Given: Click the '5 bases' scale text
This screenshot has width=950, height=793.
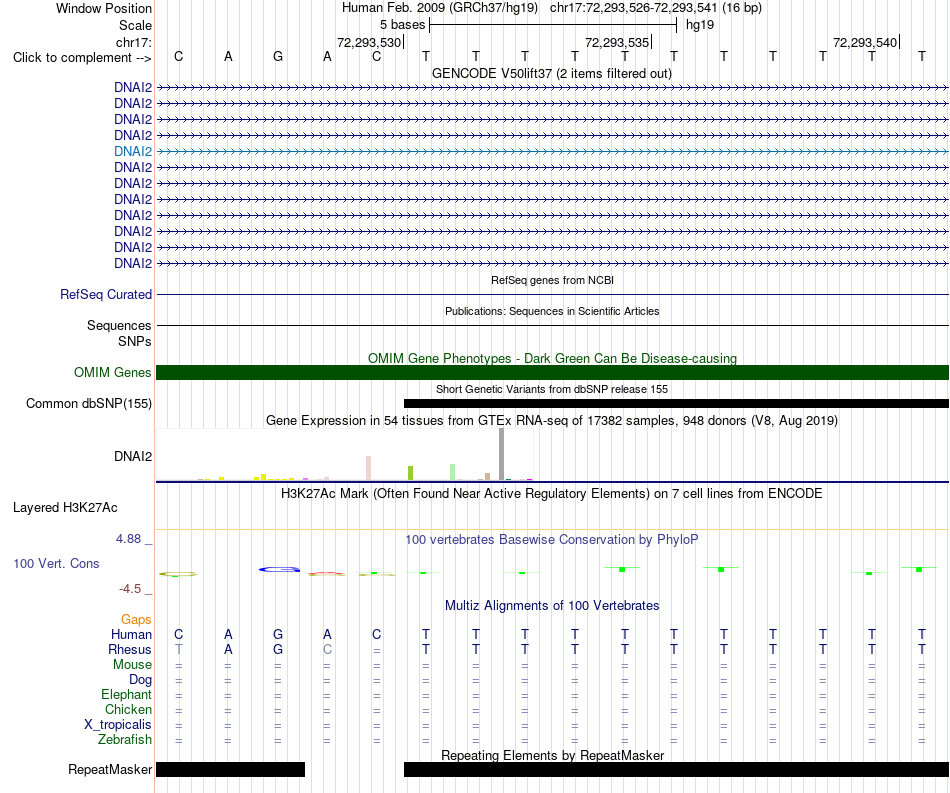Looking at the screenshot, I should [402, 25].
